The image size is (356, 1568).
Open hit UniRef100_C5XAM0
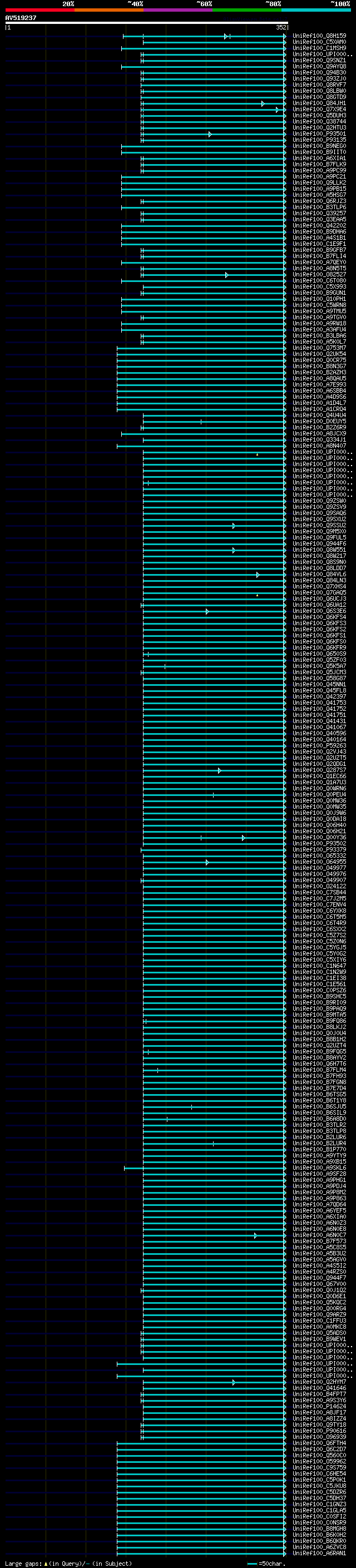(319, 42)
